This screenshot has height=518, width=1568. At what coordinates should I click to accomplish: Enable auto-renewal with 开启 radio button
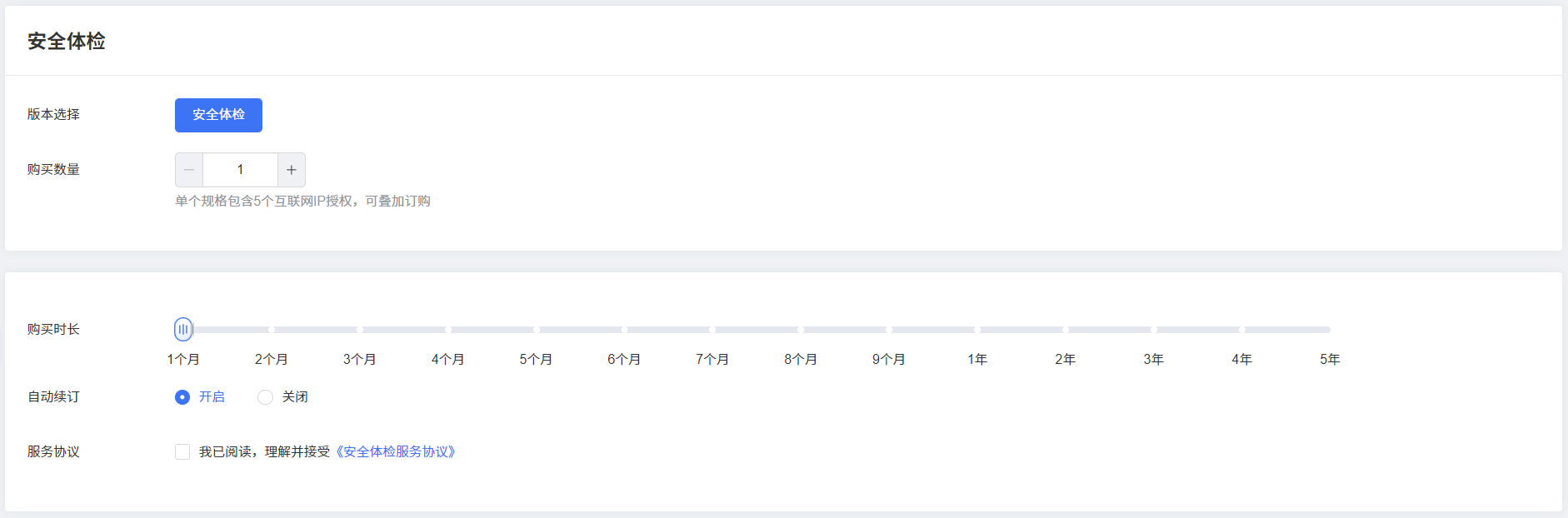pos(182,397)
